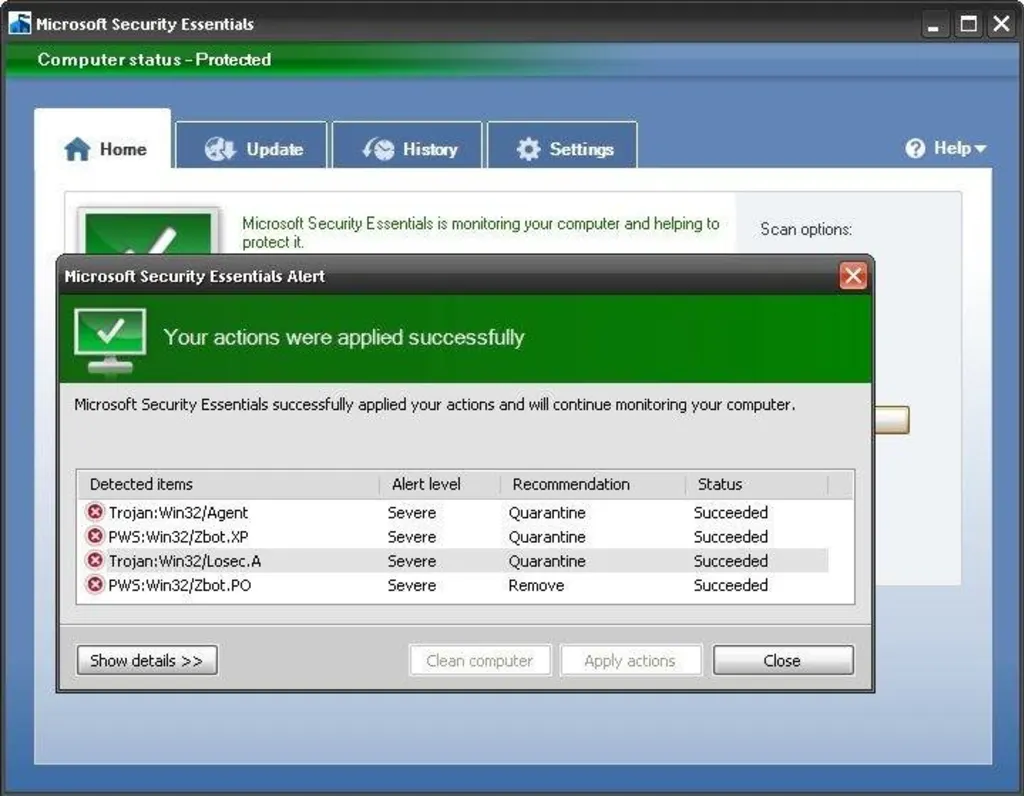Maximize the Microsoft Security Essentials window
This screenshot has width=1024, height=796.
point(968,25)
